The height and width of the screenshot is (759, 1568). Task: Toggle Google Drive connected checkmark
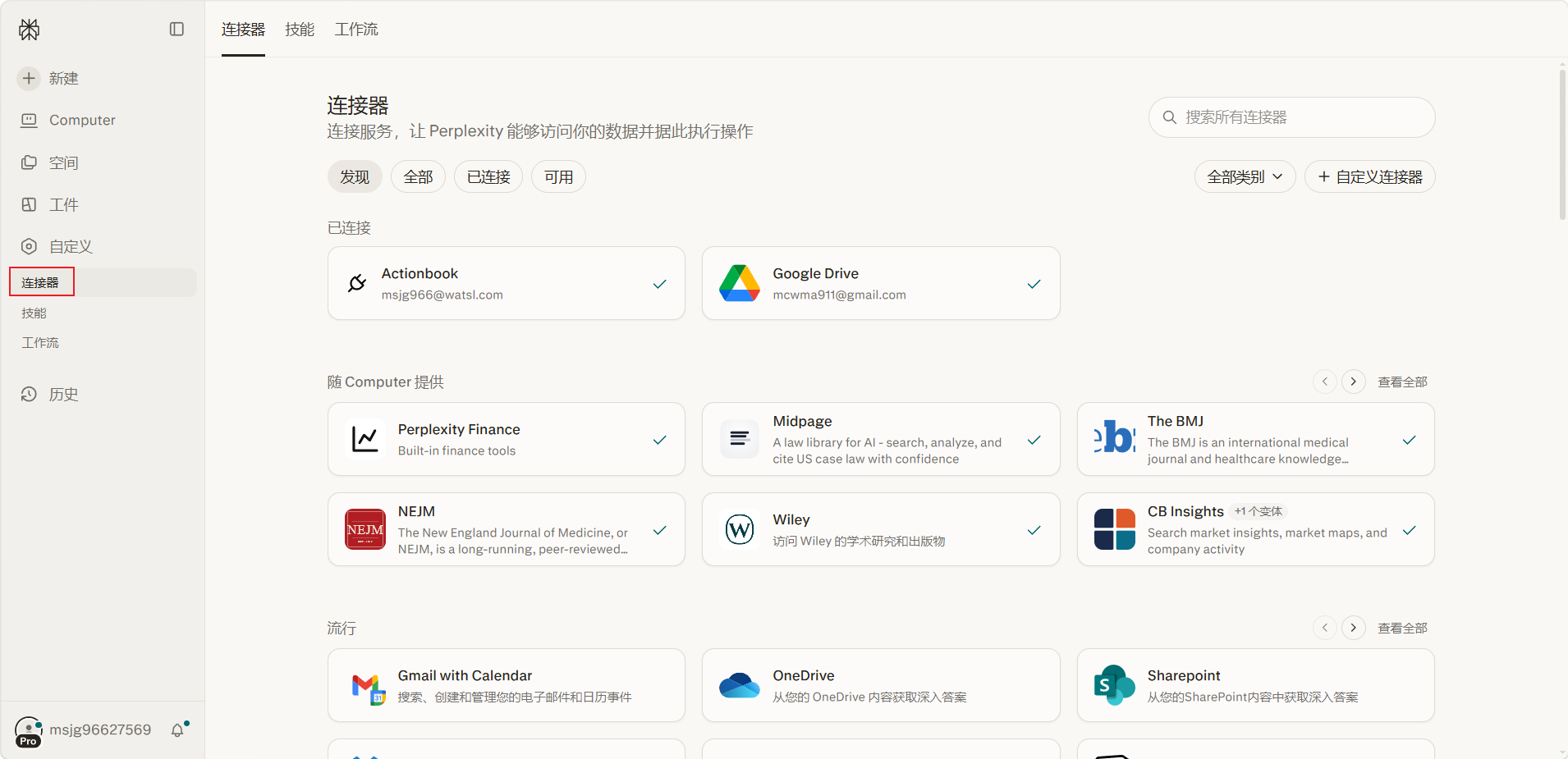click(1034, 284)
